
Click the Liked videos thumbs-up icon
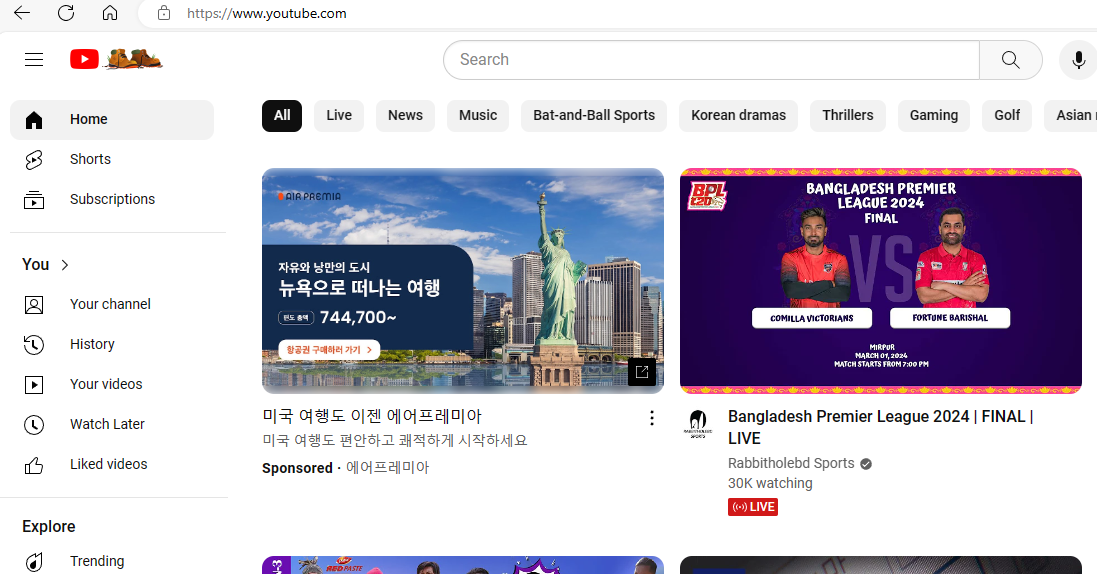[x=34, y=465]
